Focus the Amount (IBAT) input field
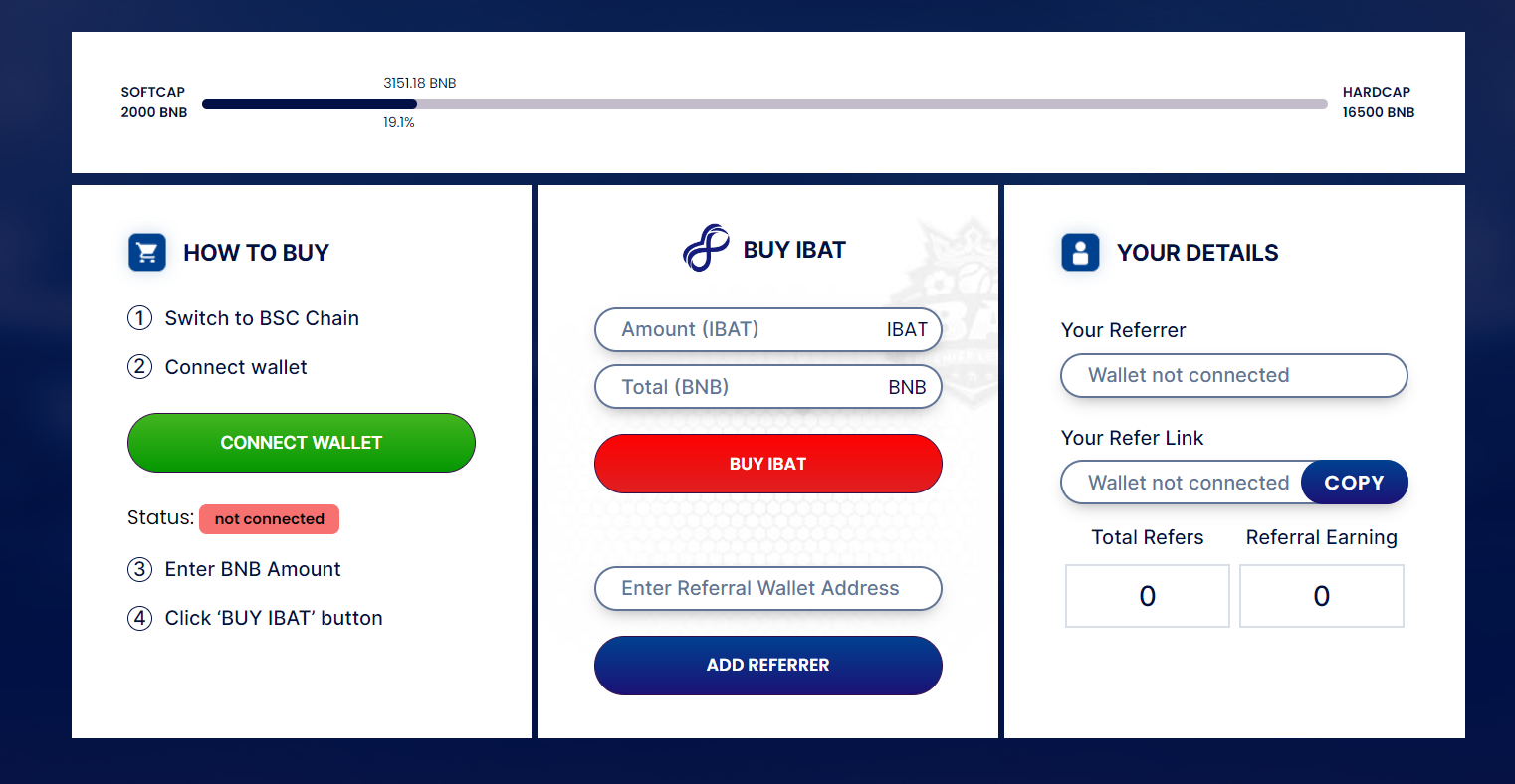Image resolution: width=1515 pixels, height=784 pixels. click(x=768, y=330)
